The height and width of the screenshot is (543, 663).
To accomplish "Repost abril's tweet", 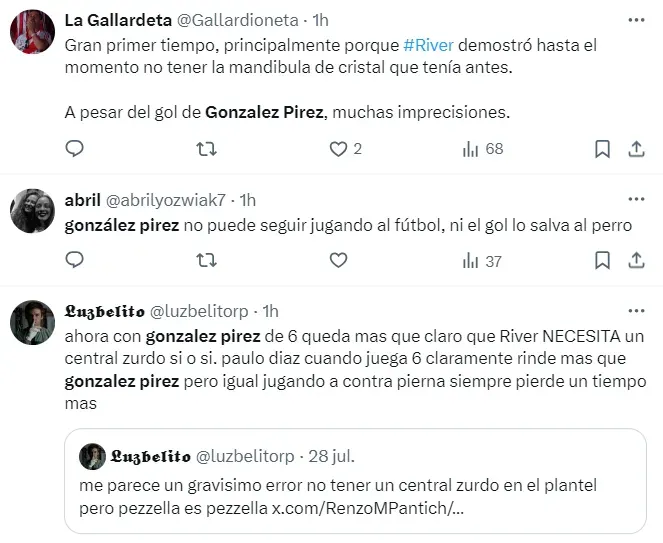I will (206, 260).
